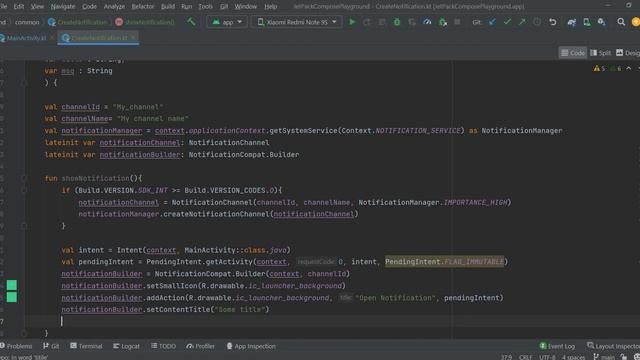Switch editor to Design view mode
The width and height of the screenshot is (640, 360).
tap(628, 53)
